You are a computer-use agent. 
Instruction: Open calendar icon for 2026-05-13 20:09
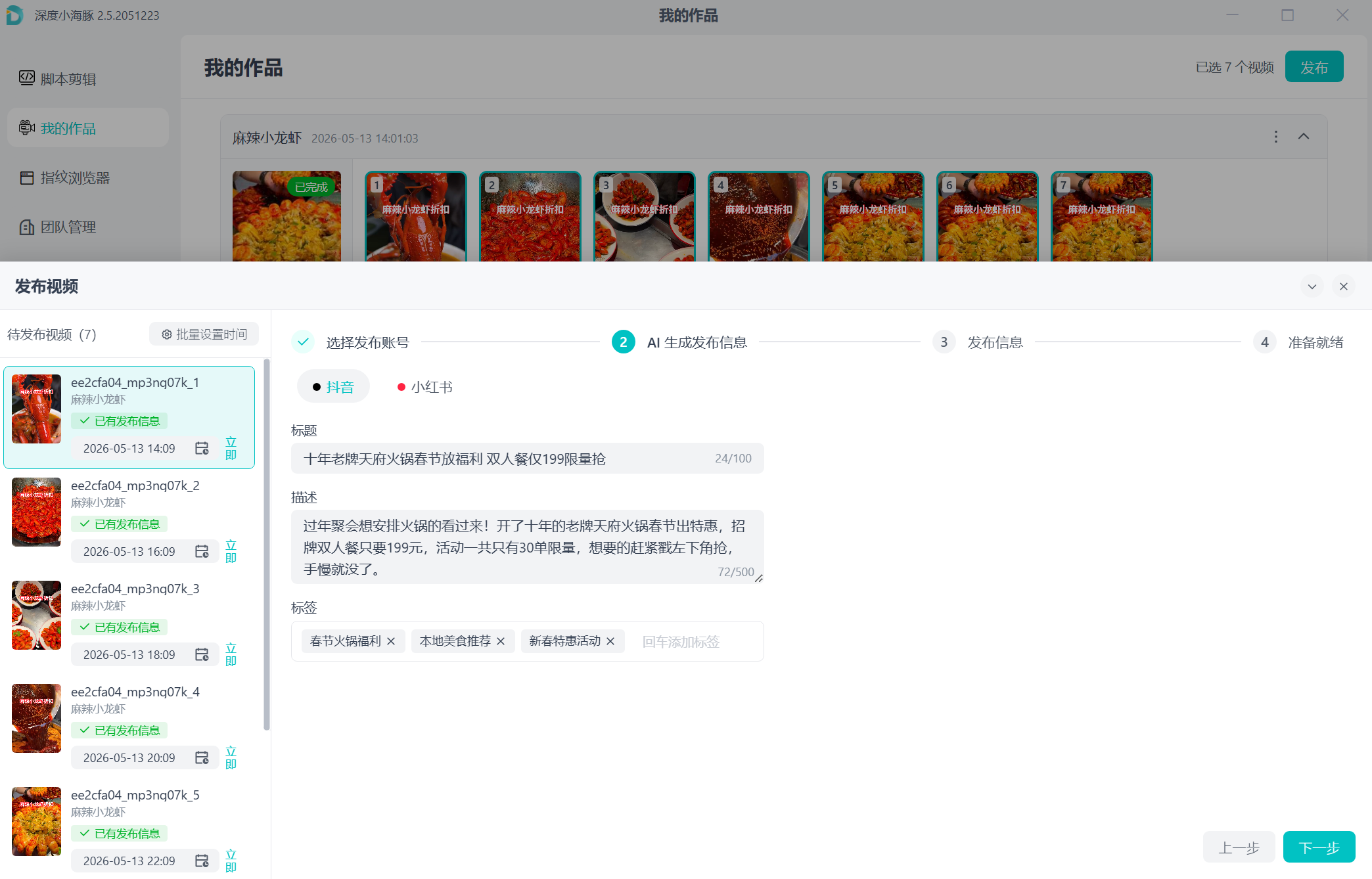[202, 757]
